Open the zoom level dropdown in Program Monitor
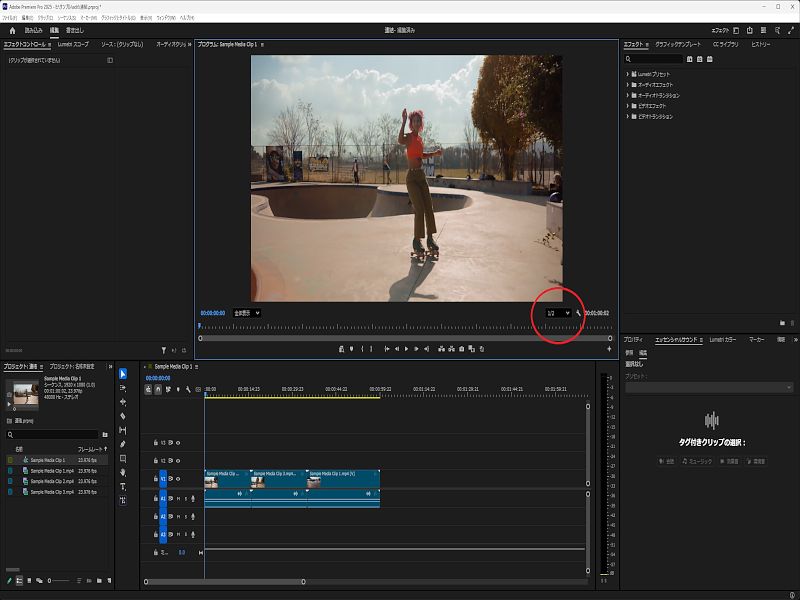The image size is (800, 600). pos(246,313)
